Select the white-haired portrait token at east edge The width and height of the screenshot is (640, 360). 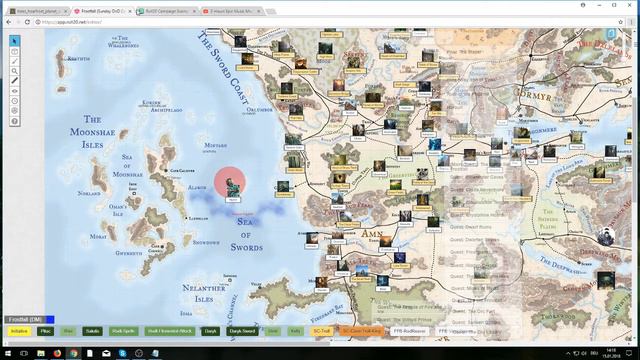click(606, 236)
